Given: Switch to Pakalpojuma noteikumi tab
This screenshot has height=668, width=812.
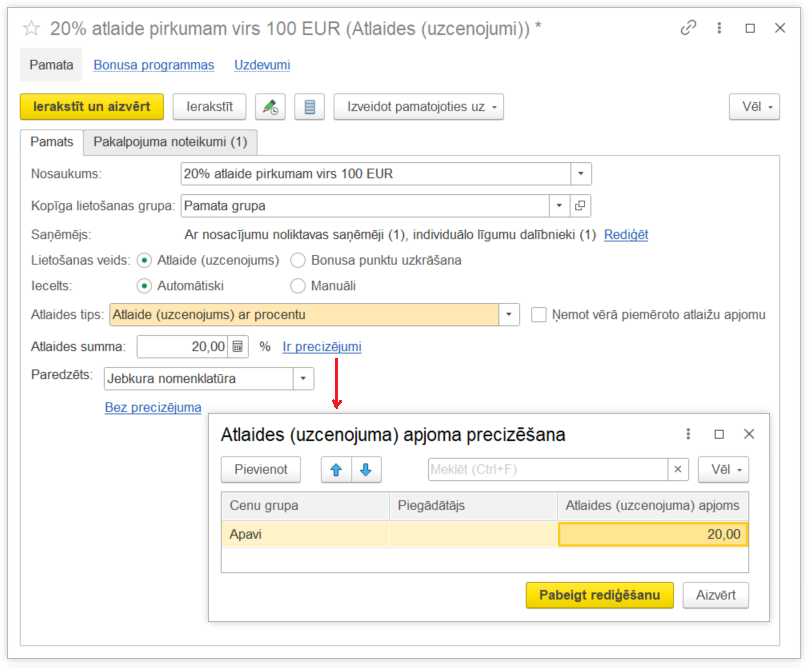Looking at the screenshot, I should click(170, 142).
